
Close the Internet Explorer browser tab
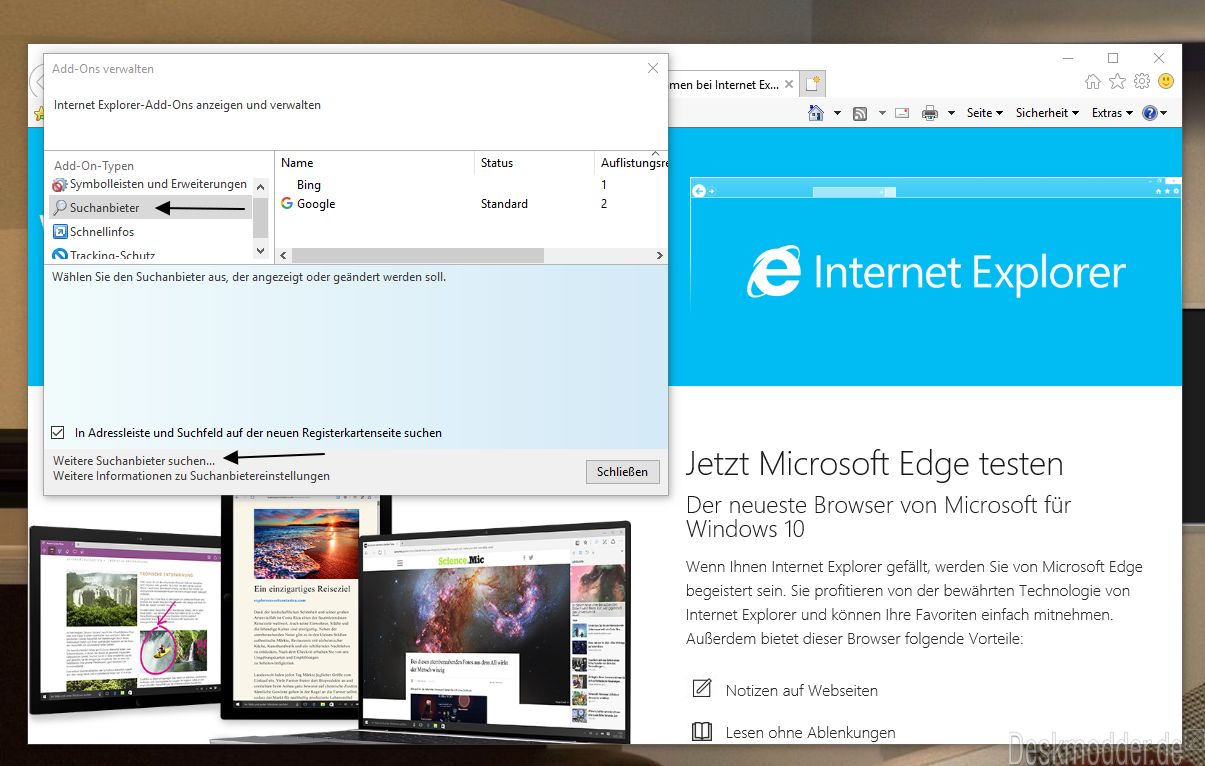789,85
